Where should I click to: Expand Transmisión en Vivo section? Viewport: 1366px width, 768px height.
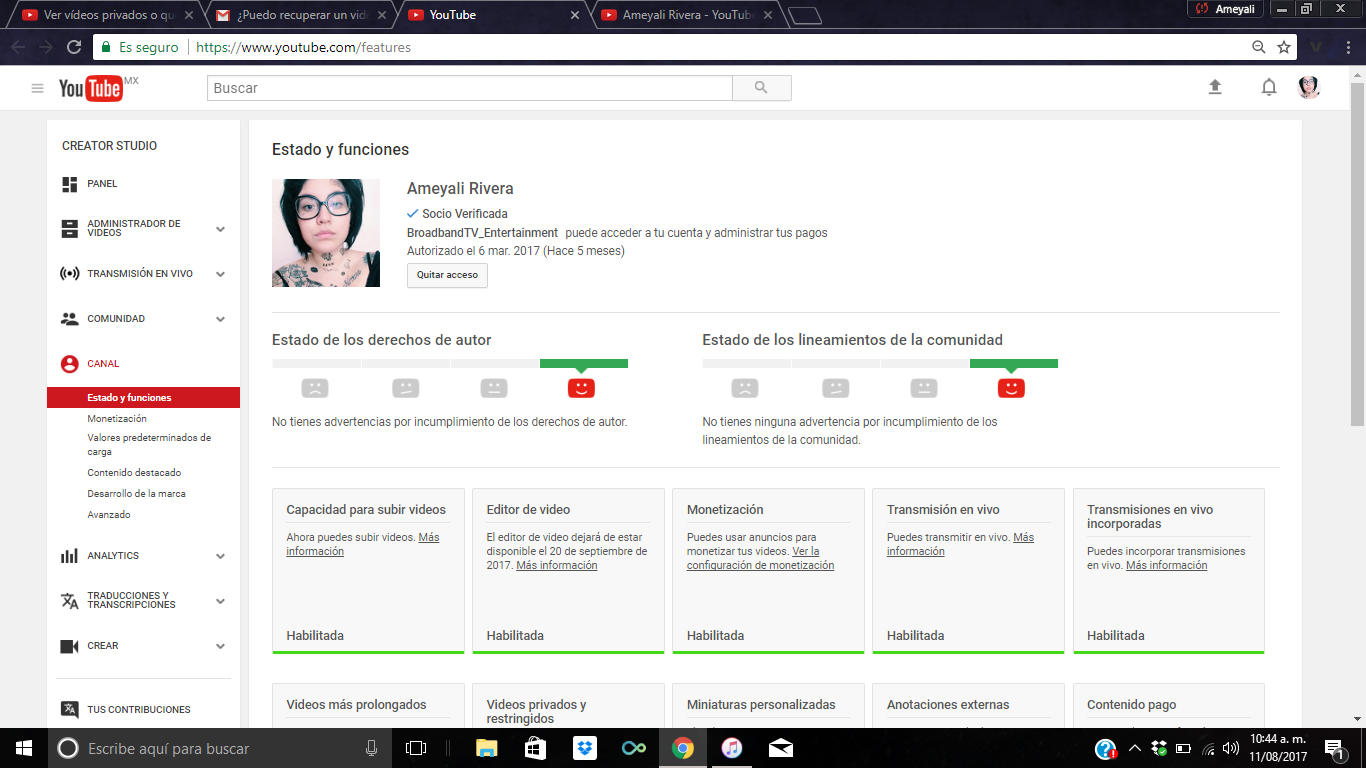[x=221, y=274]
